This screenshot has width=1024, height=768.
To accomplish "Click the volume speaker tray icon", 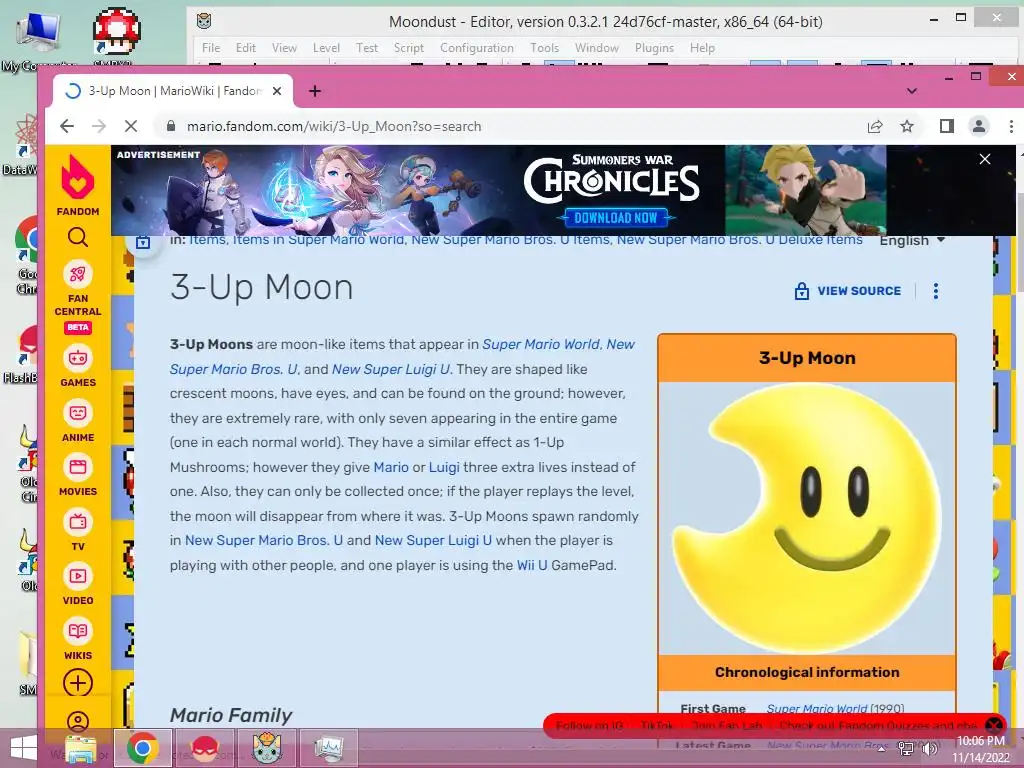I will pos(930,748).
